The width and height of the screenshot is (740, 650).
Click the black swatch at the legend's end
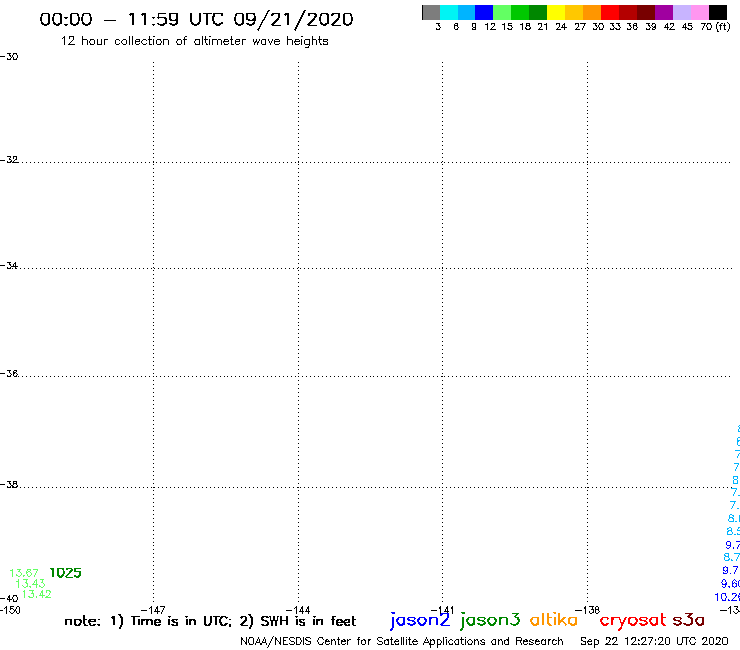pyautogui.click(x=718, y=12)
